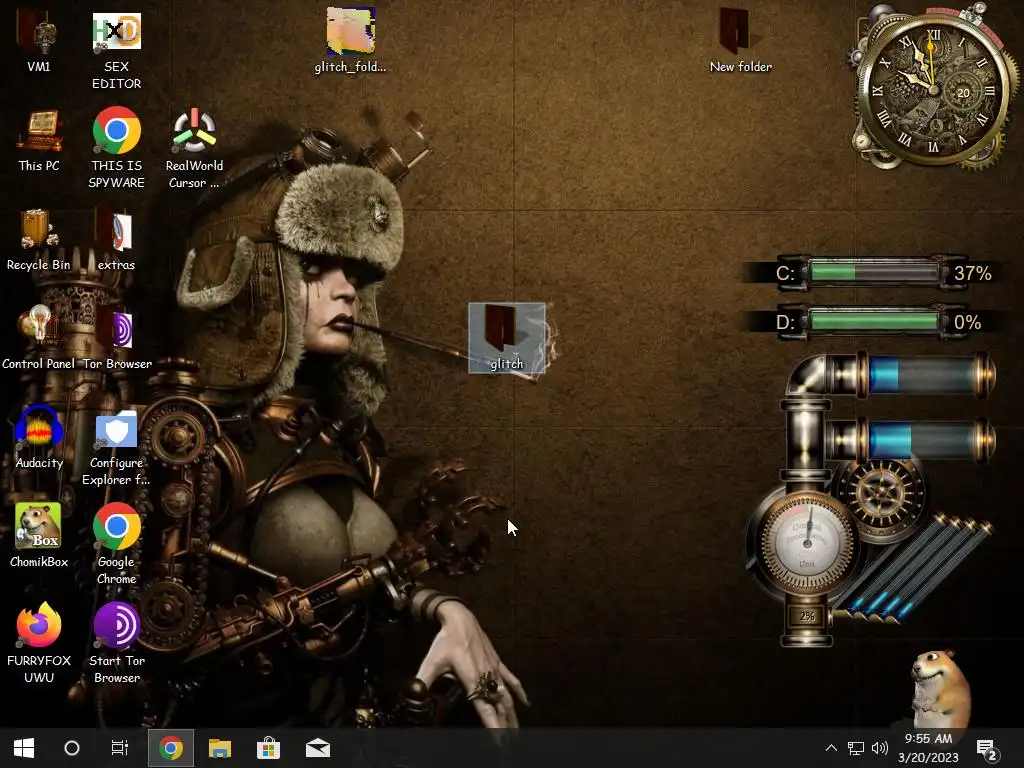Click the steampunk analog clock gadget
This screenshot has width=1024, height=768.
coord(933,88)
